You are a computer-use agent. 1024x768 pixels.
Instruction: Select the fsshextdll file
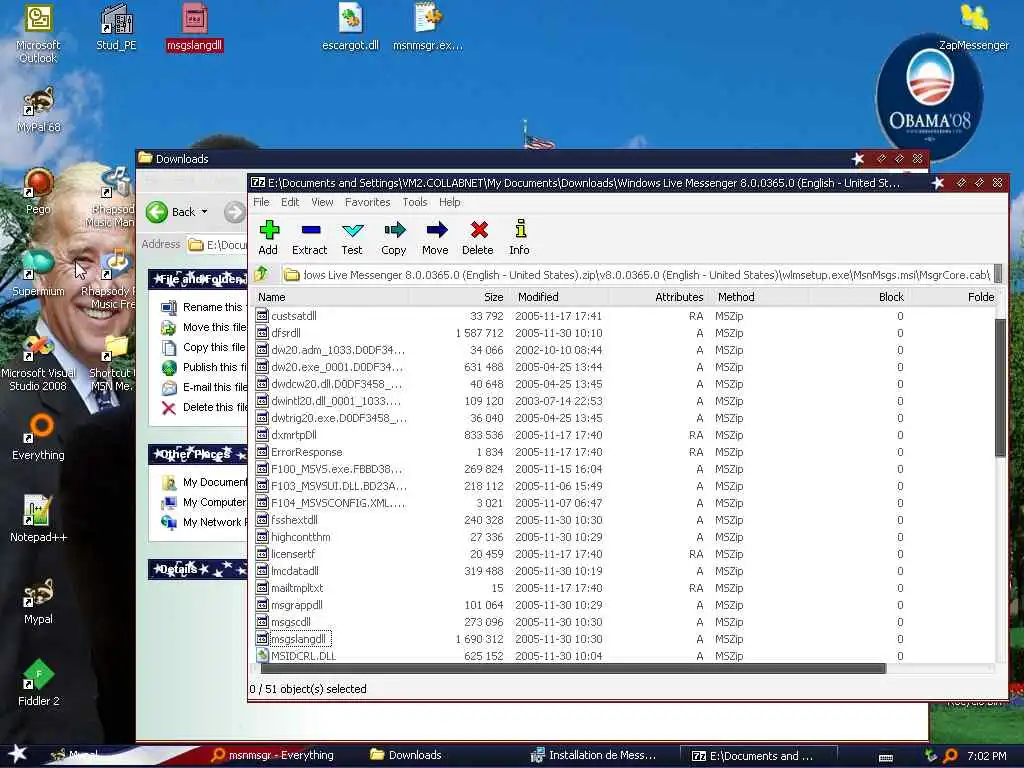[295, 520]
